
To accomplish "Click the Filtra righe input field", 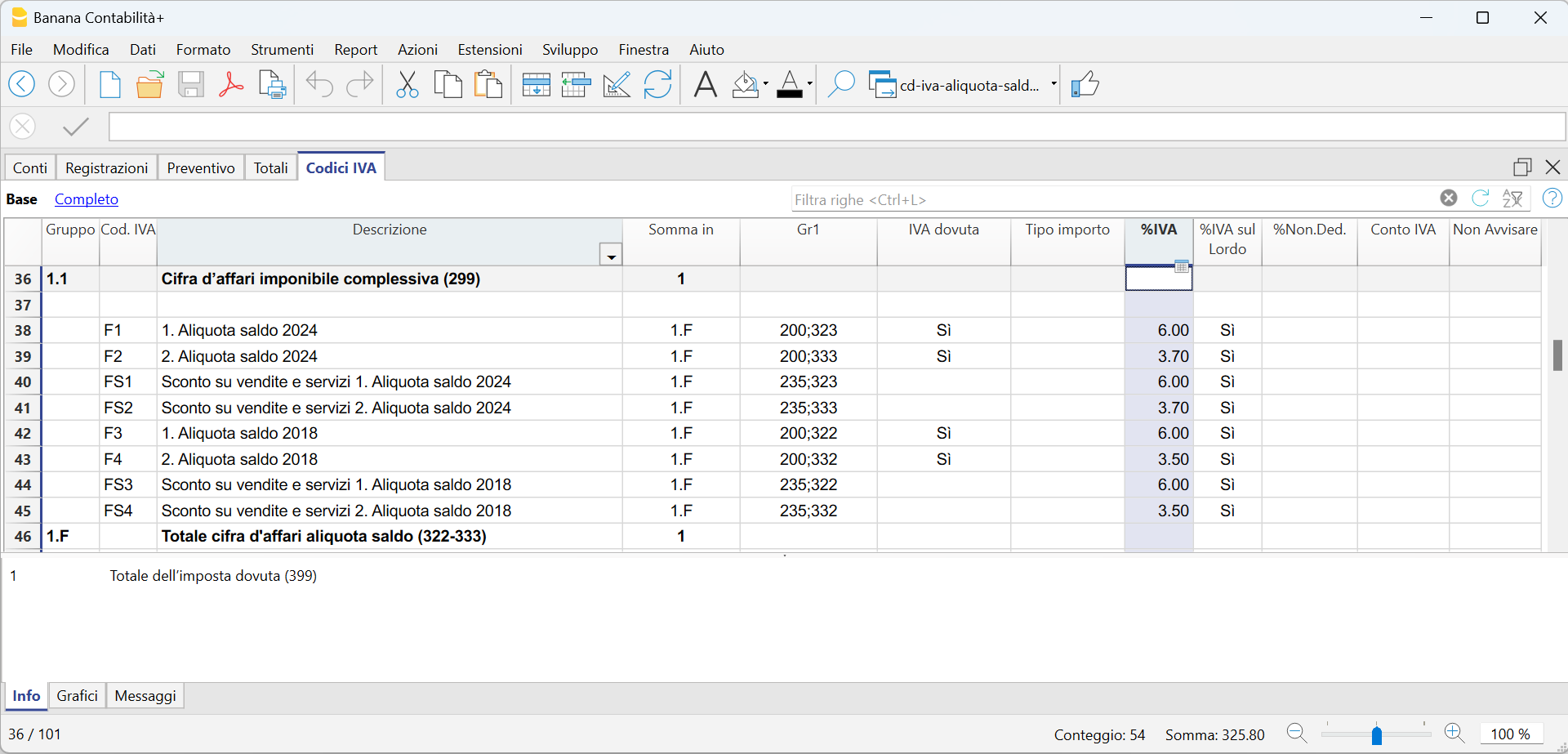I will [x=1111, y=200].
